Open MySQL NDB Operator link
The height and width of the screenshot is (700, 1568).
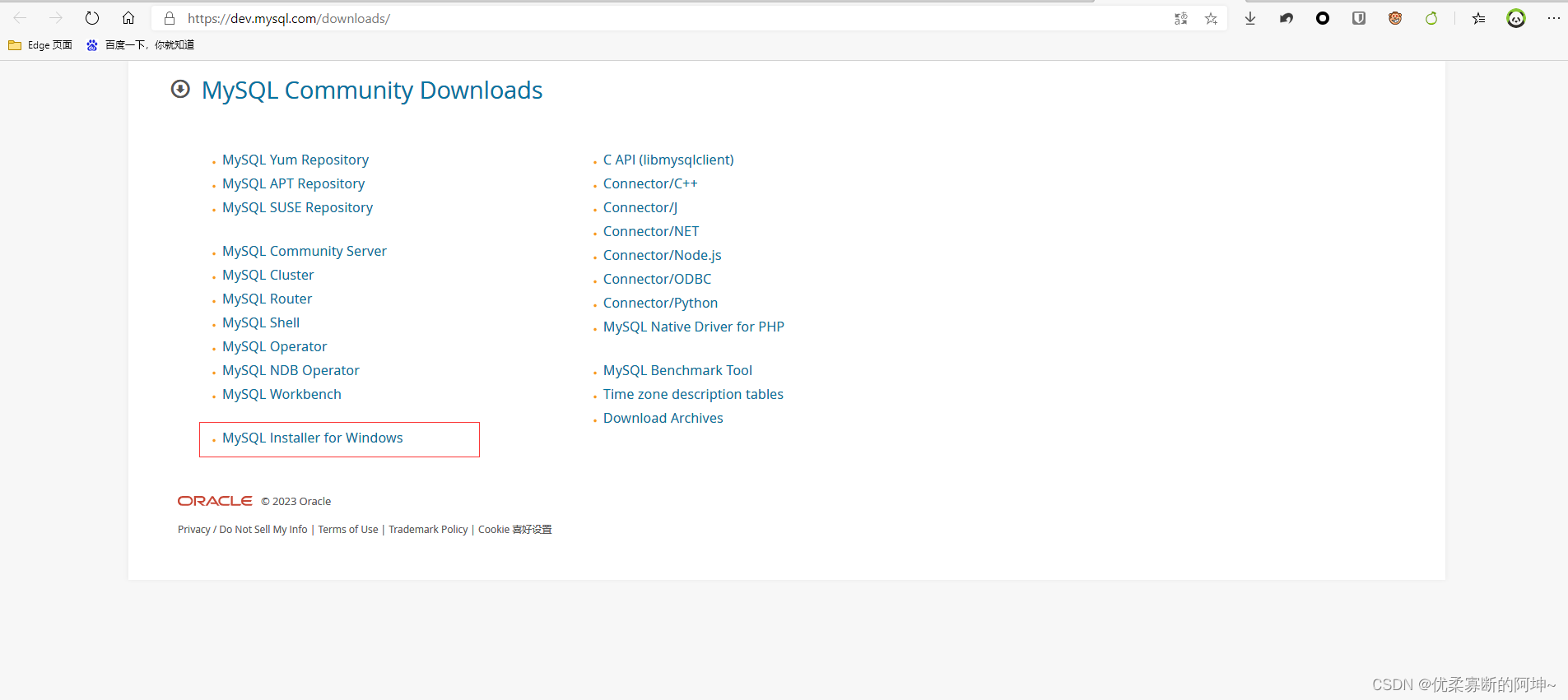[291, 370]
